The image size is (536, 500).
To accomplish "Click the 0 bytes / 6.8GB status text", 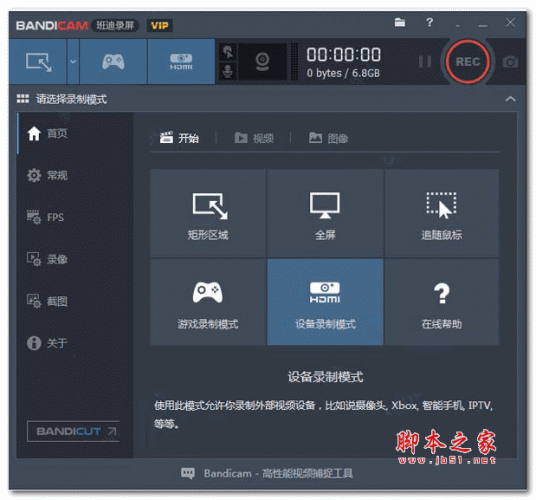I will click(x=343, y=73).
